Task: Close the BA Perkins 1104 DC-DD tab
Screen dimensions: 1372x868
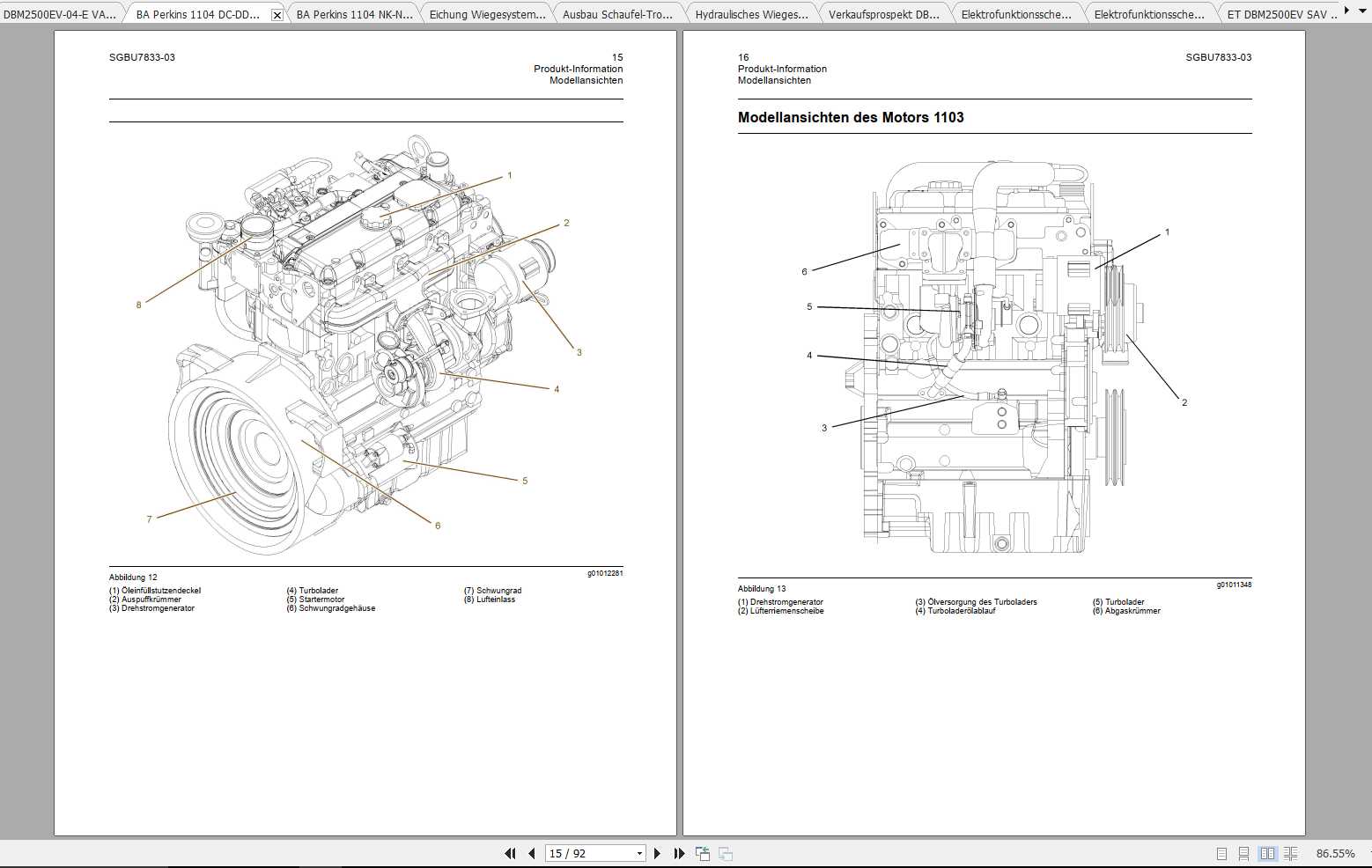Action: [x=277, y=15]
